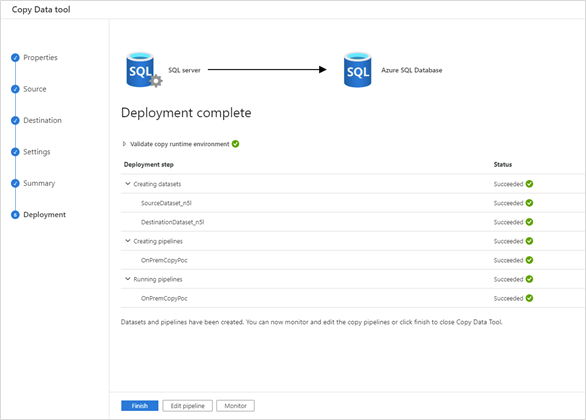
Task: Select the DestinationDataset_n5l row
Action: (353, 222)
